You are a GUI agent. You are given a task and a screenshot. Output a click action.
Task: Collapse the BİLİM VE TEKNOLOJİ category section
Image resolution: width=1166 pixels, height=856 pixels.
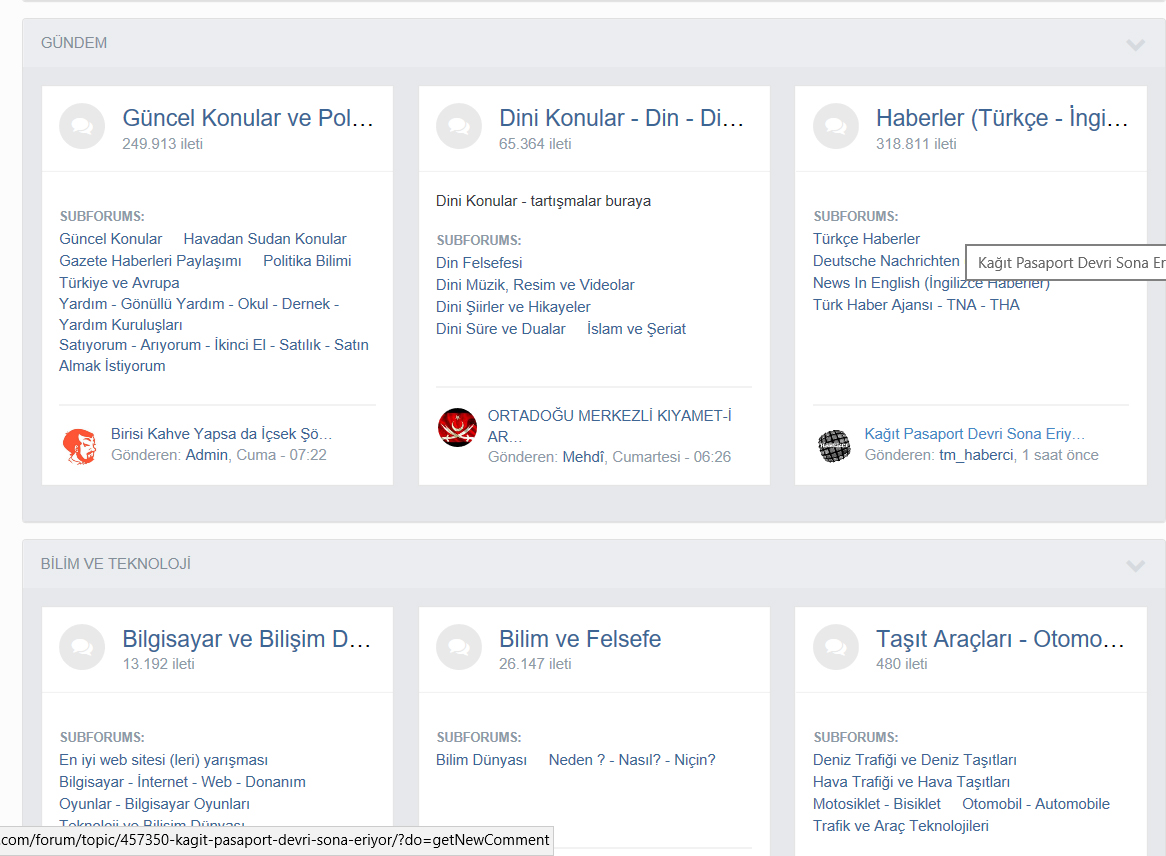click(1135, 565)
